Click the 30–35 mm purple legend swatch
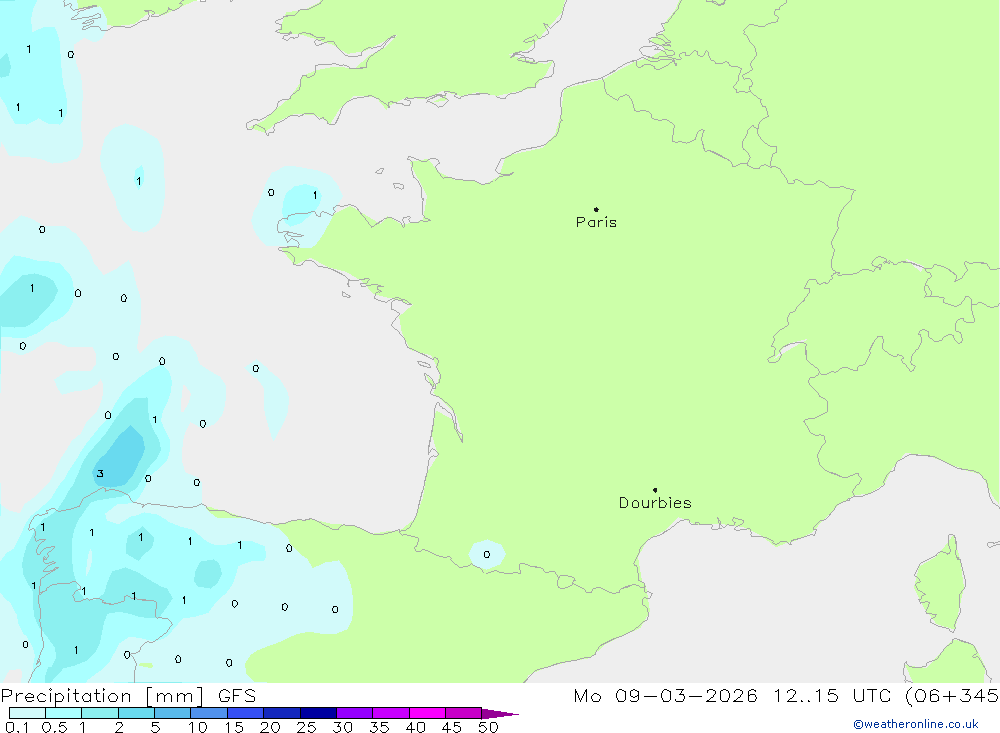Viewport: 1000px width, 733px height. coord(354,713)
